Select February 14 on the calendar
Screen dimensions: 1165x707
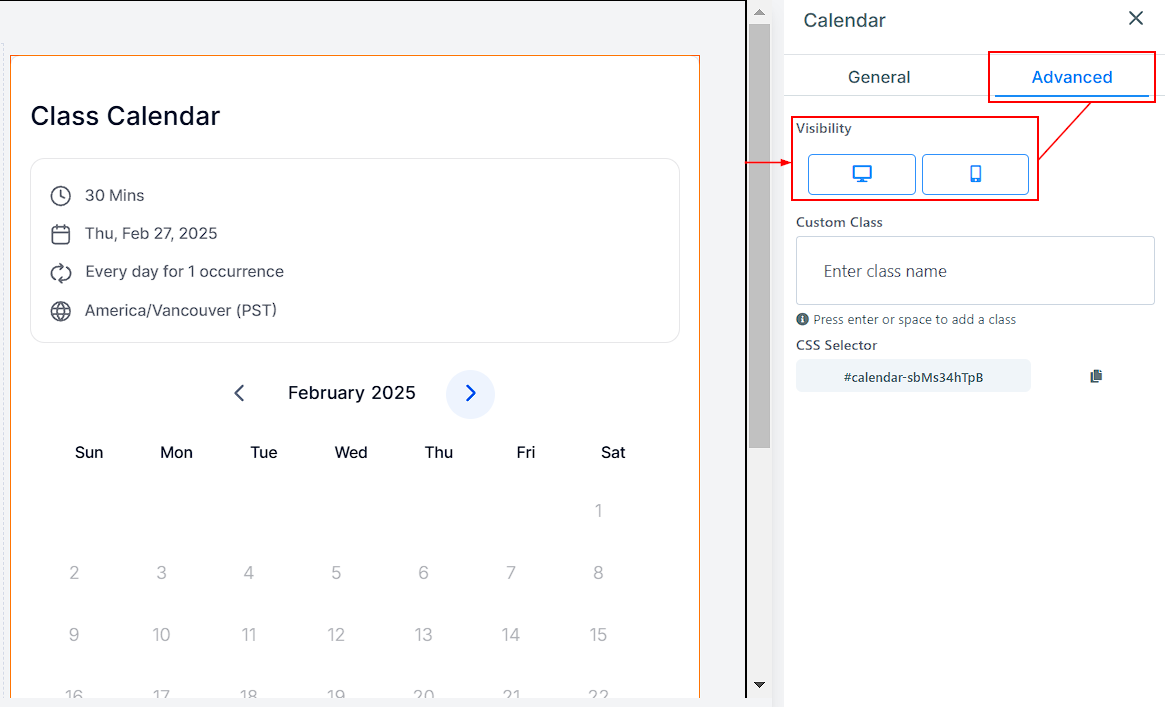click(511, 635)
